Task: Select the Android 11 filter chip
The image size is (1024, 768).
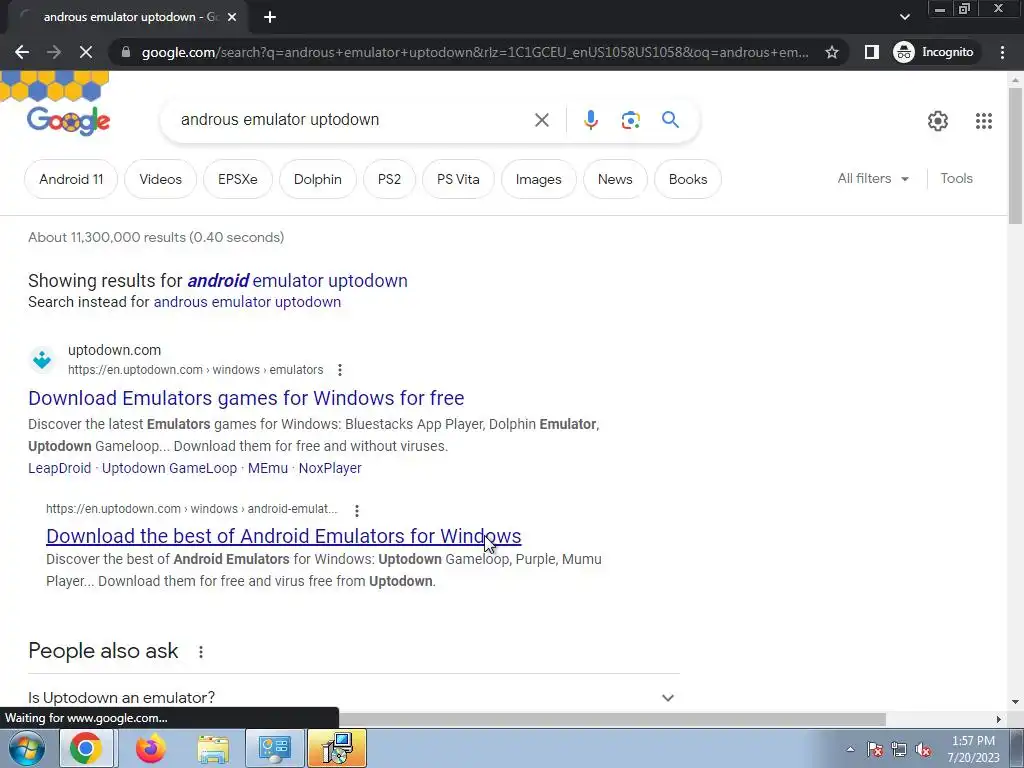Action: pyautogui.click(x=71, y=179)
